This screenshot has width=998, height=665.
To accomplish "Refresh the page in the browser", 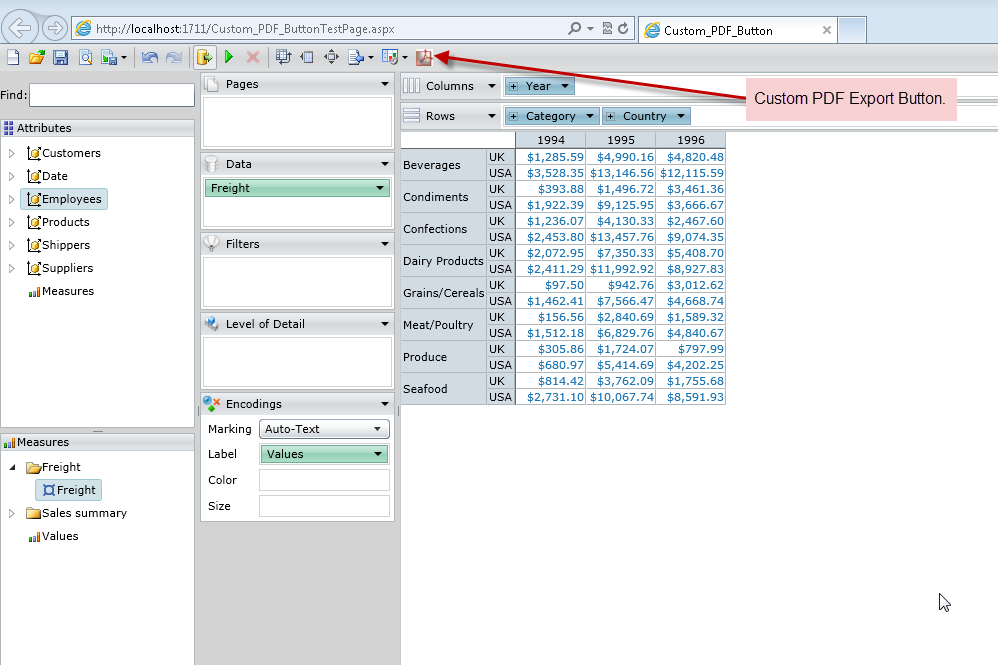I will [623, 29].
